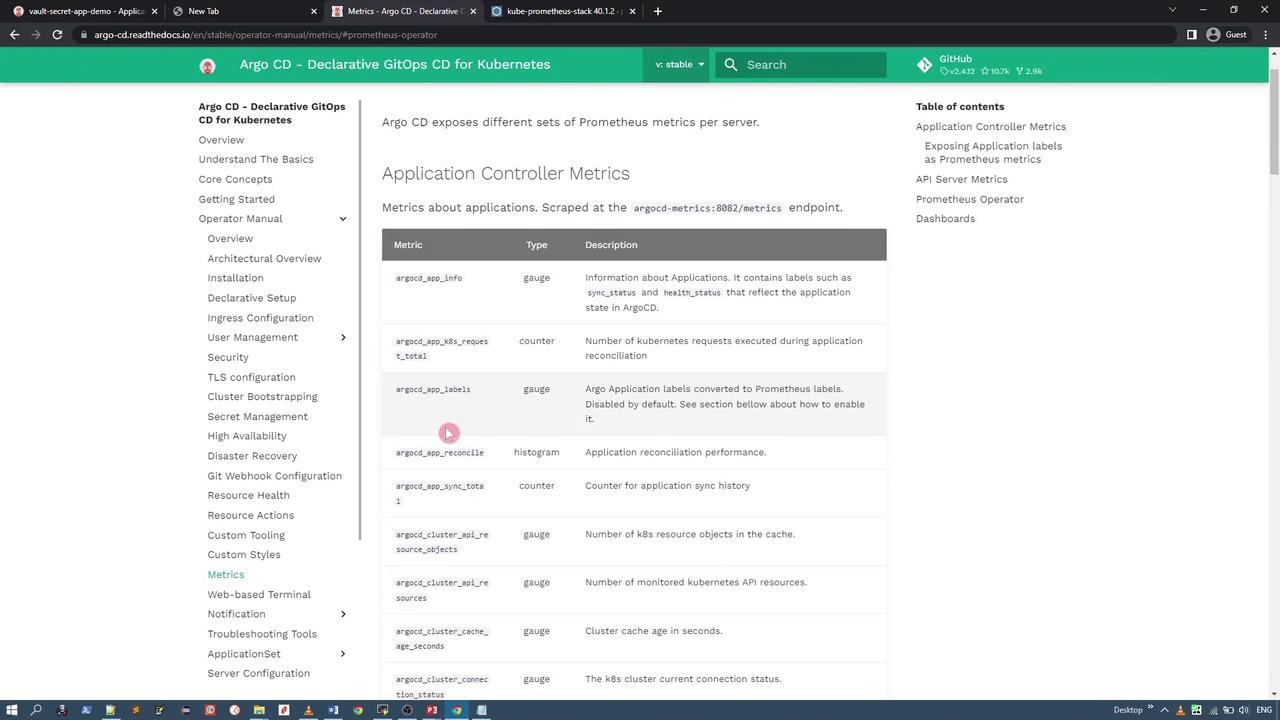The image size is (1280, 720).
Task: Switch to the kube-prometheus-stack tab
Action: pos(564,11)
